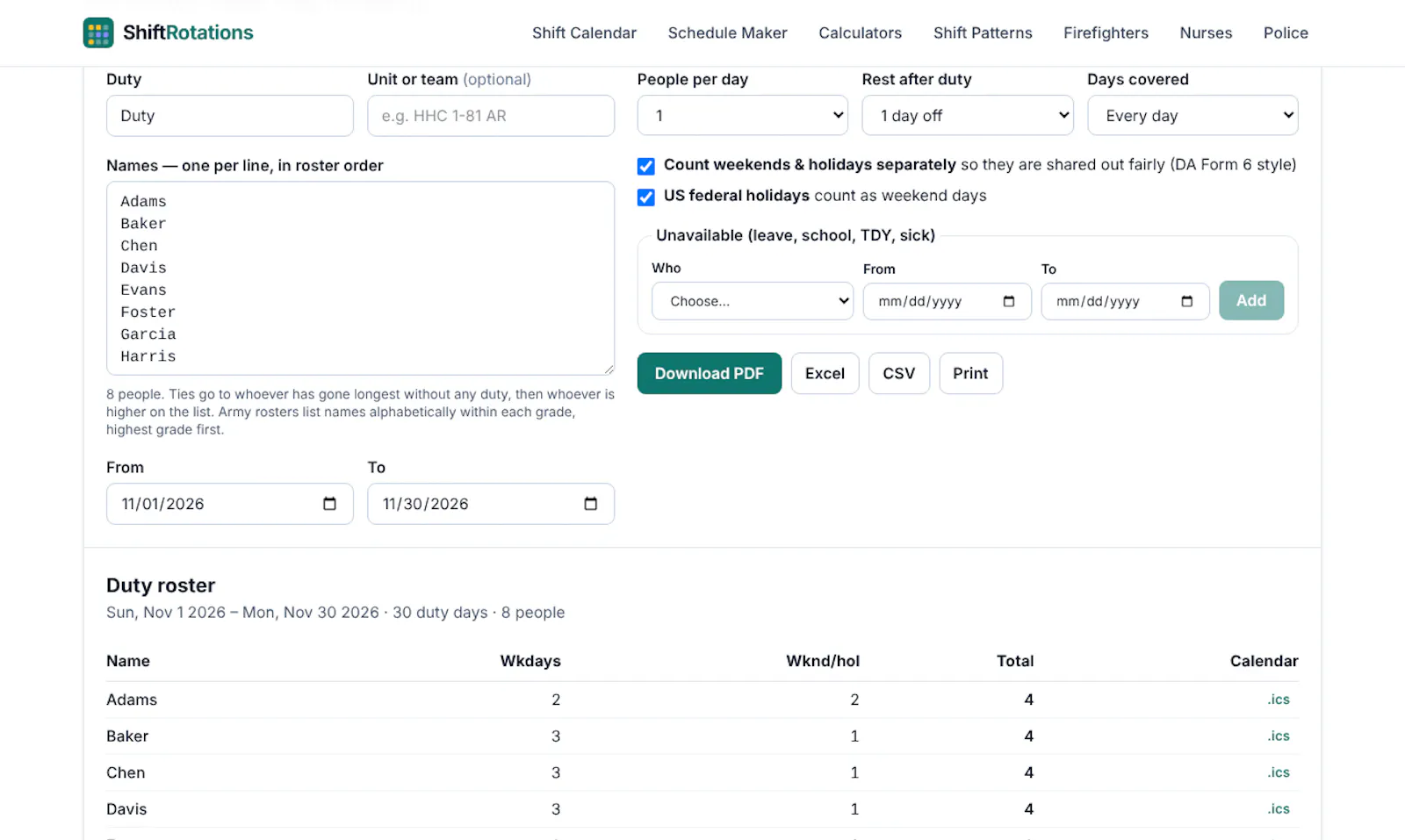Viewport: 1405px width, 840px height.
Task: Go to Shift Calendar nav item
Action: [584, 32]
